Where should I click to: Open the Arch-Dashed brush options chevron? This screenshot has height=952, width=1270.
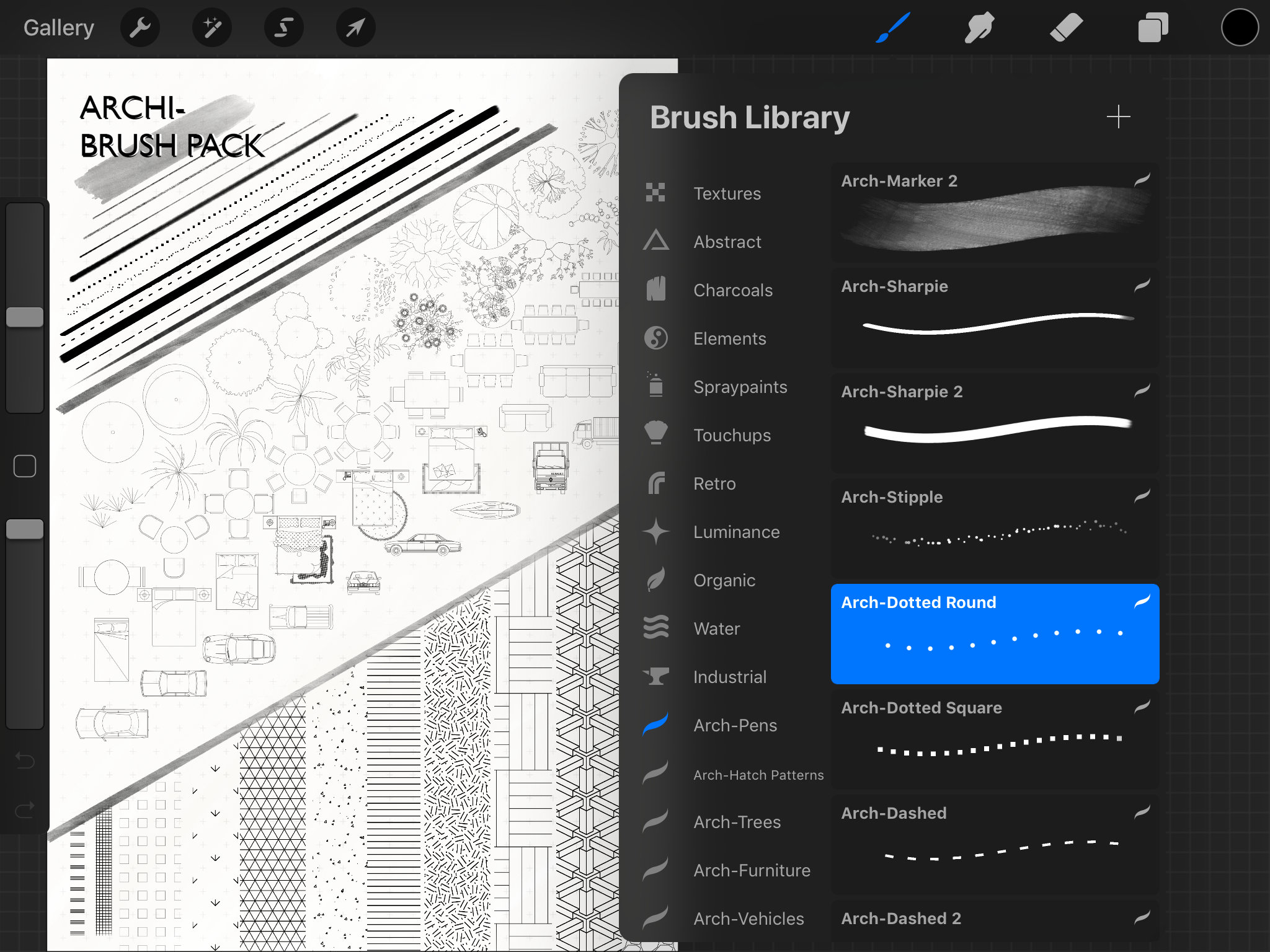[x=1140, y=813]
